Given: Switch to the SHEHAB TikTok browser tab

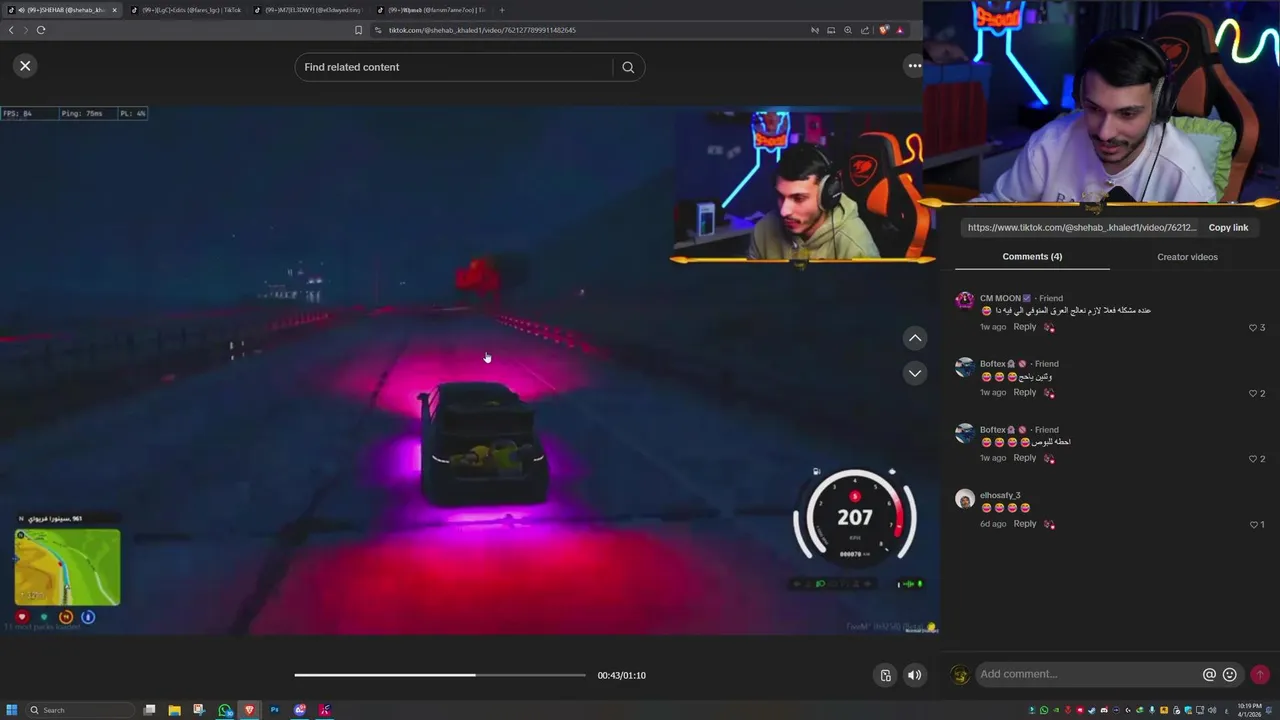Looking at the screenshot, I should point(62,10).
